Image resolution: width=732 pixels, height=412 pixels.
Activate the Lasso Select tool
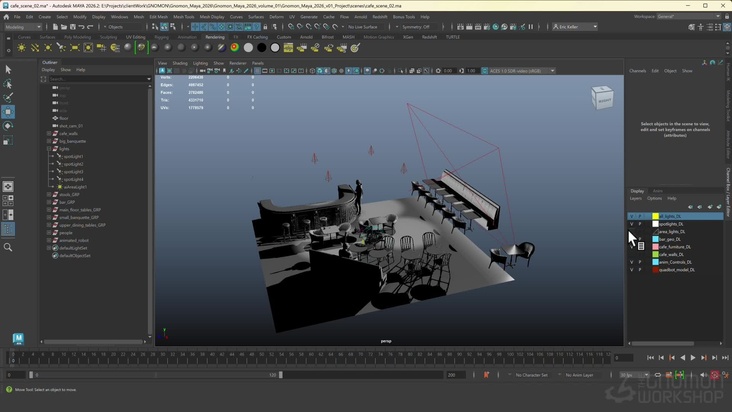(x=8, y=84)
